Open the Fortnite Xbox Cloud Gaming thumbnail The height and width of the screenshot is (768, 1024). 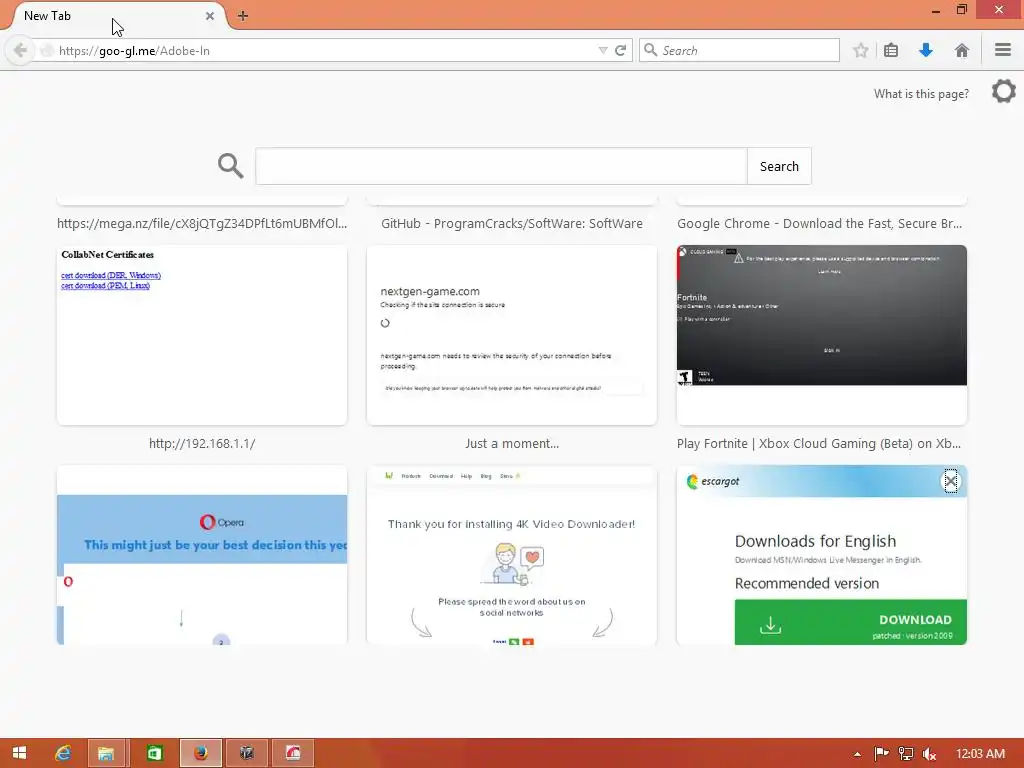(822, 335)
